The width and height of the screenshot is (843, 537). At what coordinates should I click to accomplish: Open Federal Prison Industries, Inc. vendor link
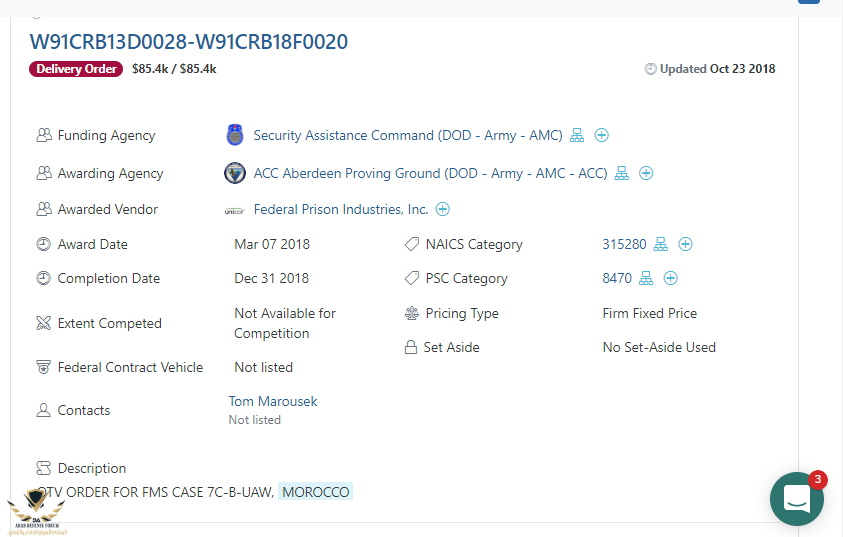point(340,209)
